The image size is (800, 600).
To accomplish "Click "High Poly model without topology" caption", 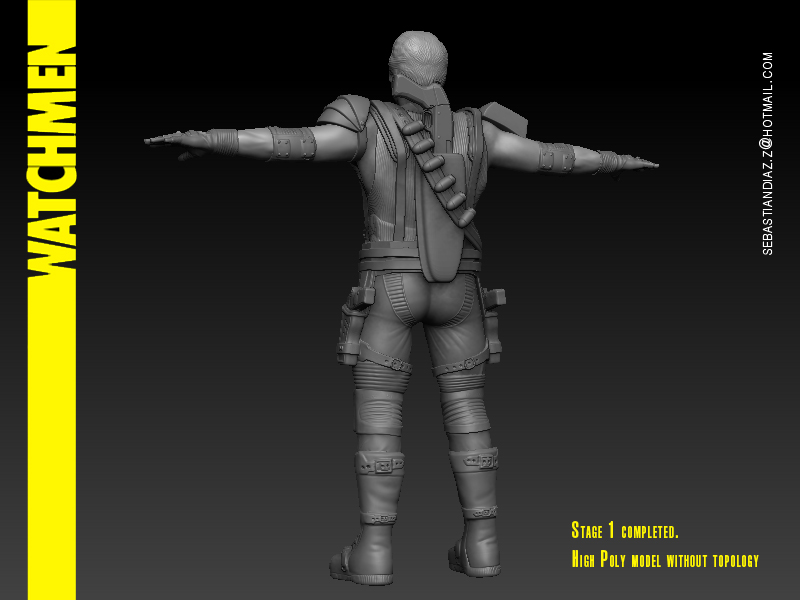I will 665,560.
